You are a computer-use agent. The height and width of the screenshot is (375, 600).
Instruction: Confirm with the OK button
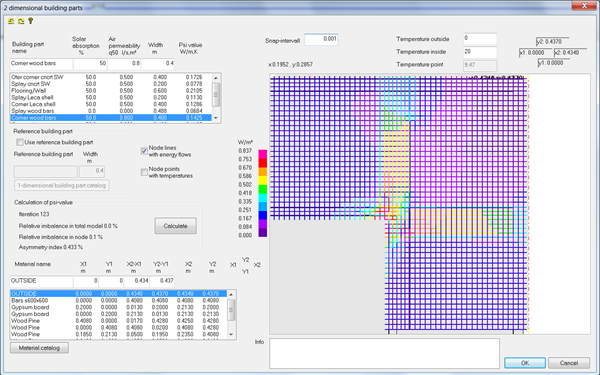pyautogui.click(x=525, y=363)
